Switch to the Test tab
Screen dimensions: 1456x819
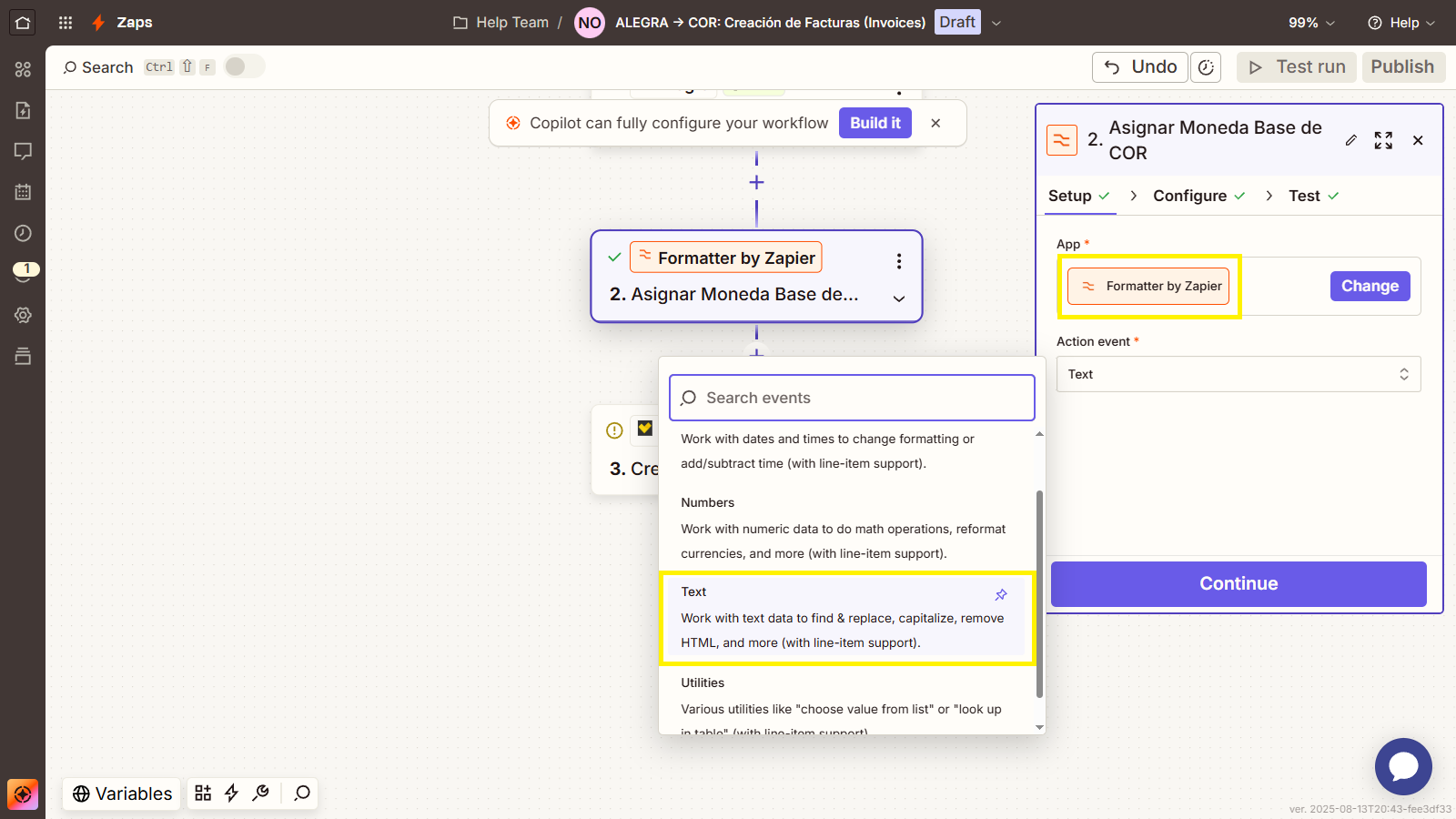1313,196
